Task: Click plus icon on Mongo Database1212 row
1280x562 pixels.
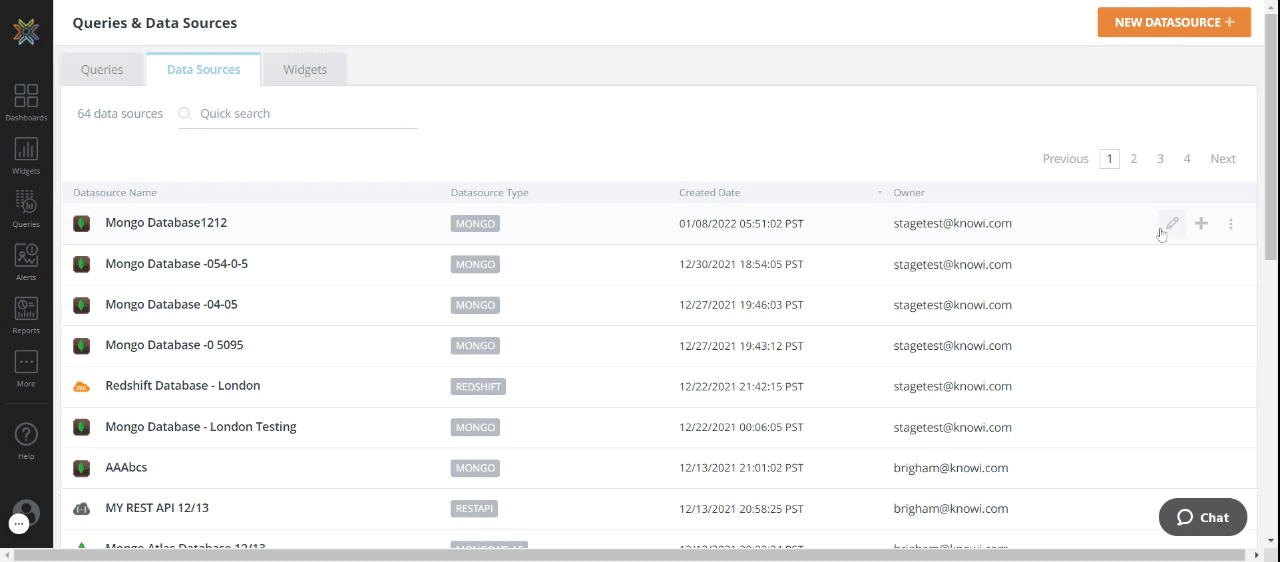Action: [1201, 224]
